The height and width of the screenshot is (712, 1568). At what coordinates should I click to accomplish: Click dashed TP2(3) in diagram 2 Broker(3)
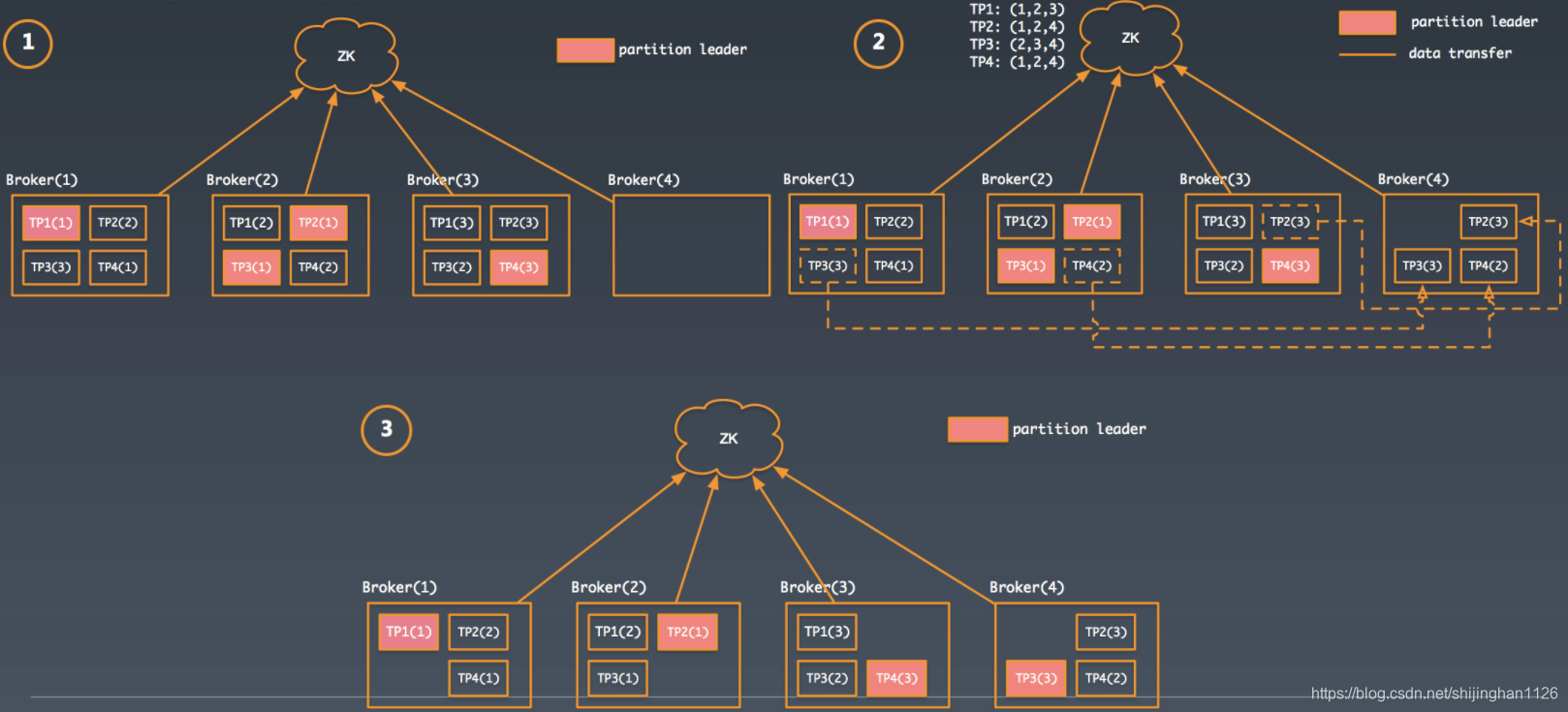pos(1291,222)
